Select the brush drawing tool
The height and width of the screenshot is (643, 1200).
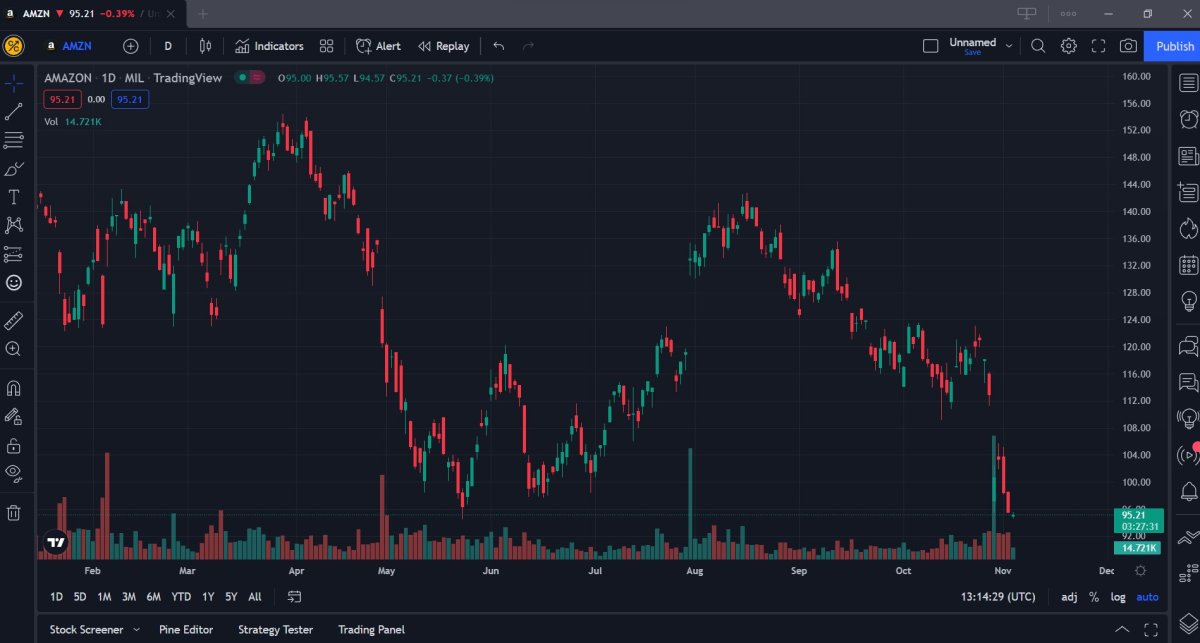tap(14, 169)
